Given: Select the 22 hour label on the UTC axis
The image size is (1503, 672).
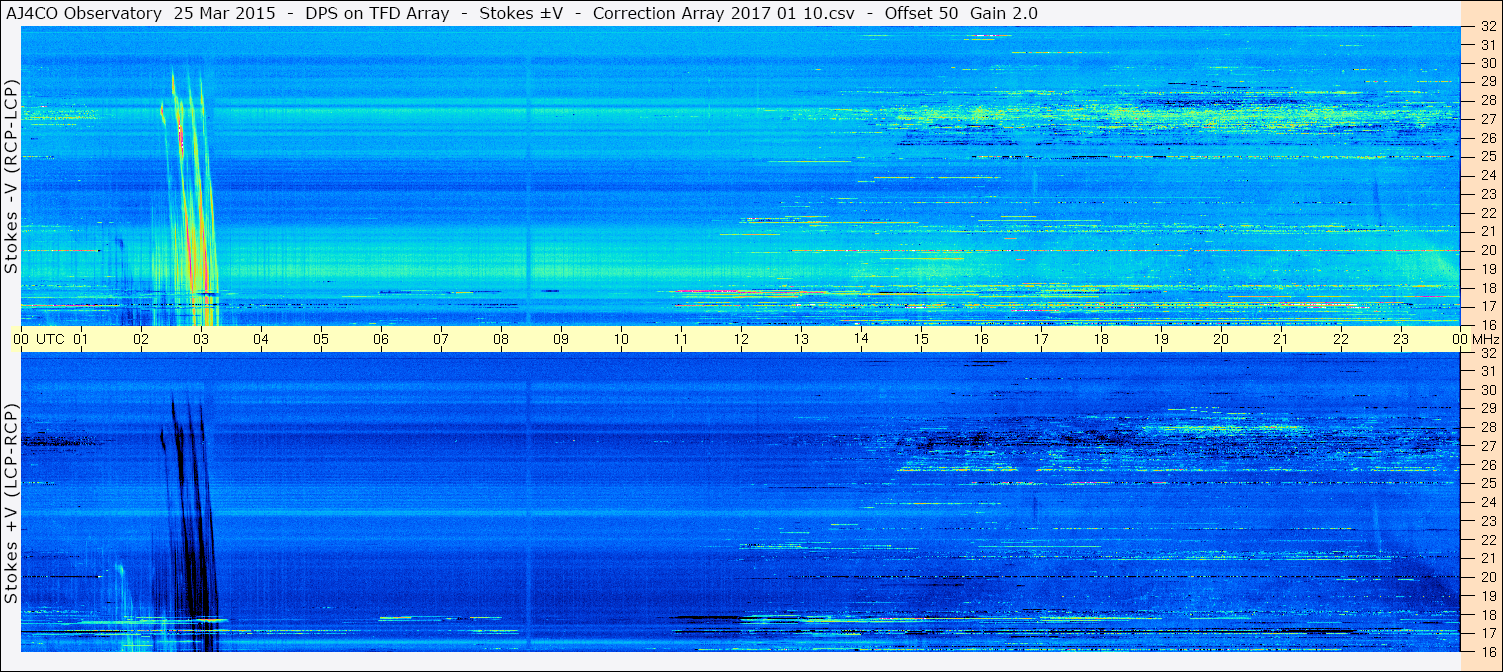Looking at the screenshot, I should click(1341, 339).
